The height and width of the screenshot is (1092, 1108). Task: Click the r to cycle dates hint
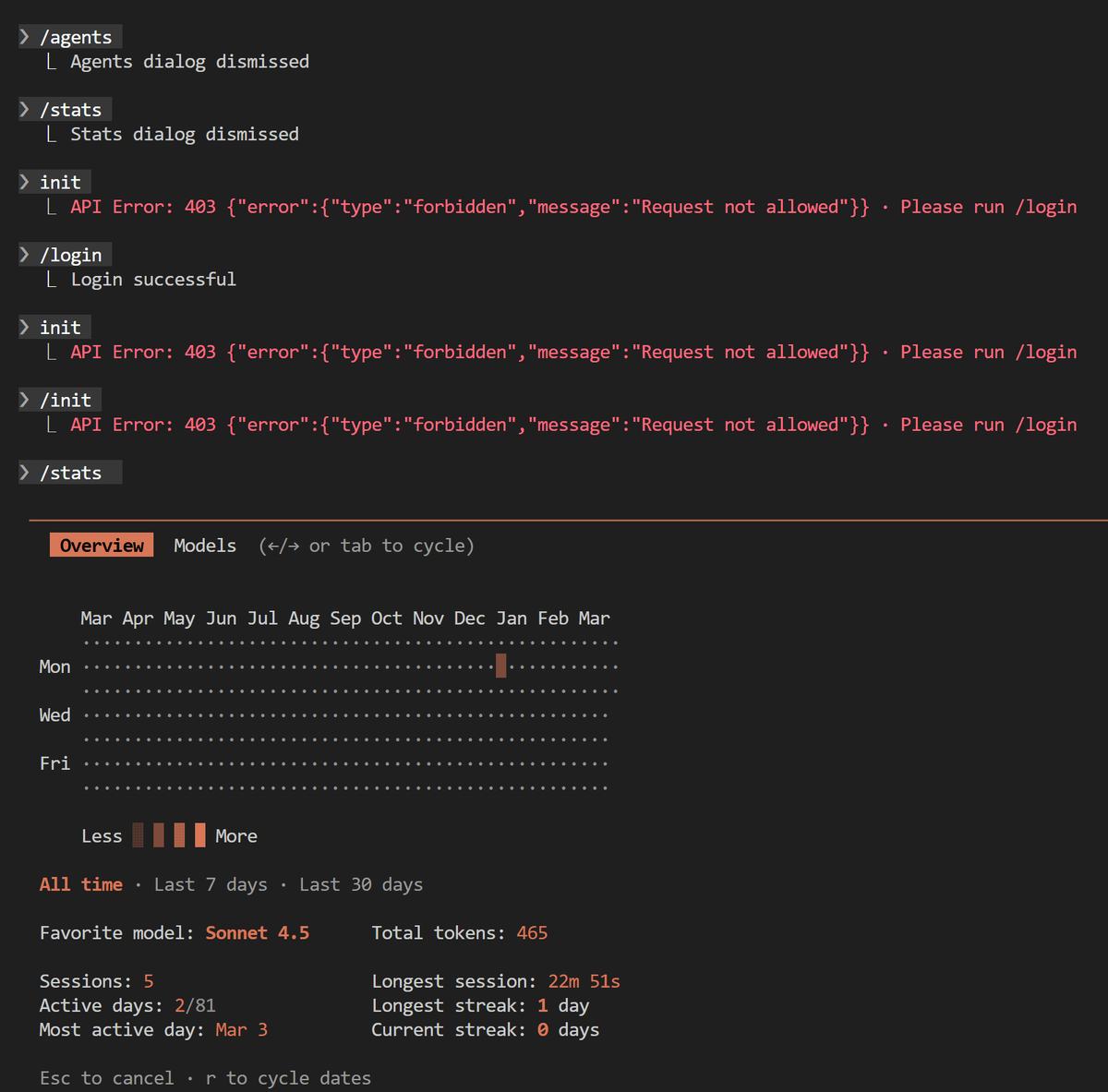tap(288, 1078)
